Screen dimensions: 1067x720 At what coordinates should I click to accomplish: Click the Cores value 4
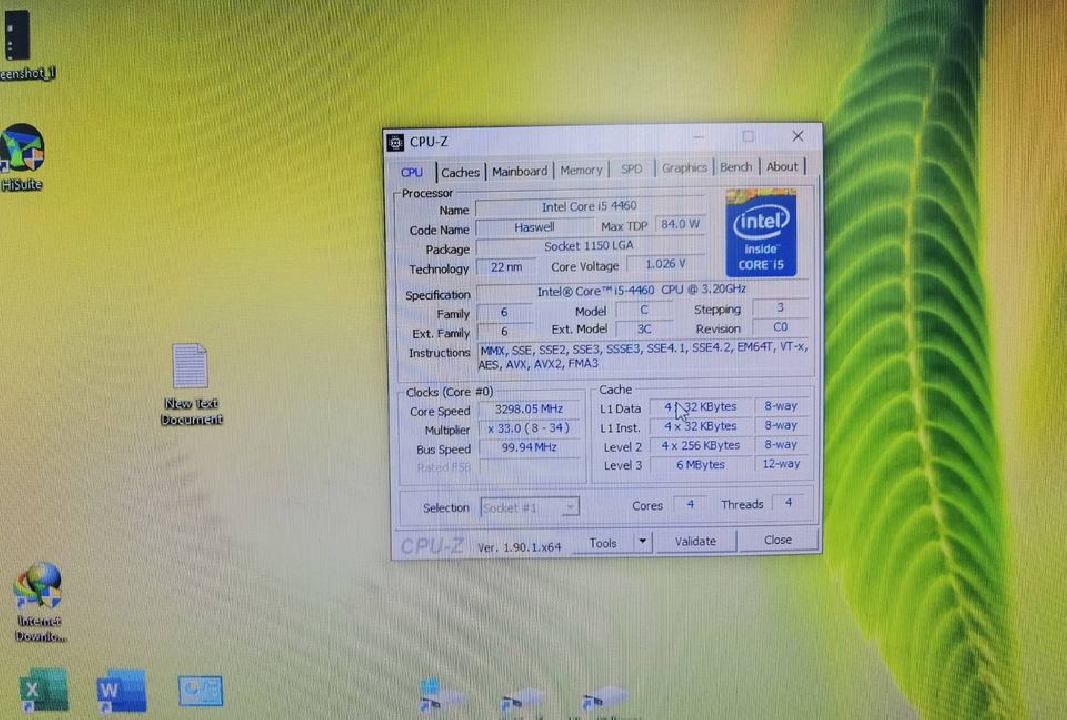tap(690, 504)
